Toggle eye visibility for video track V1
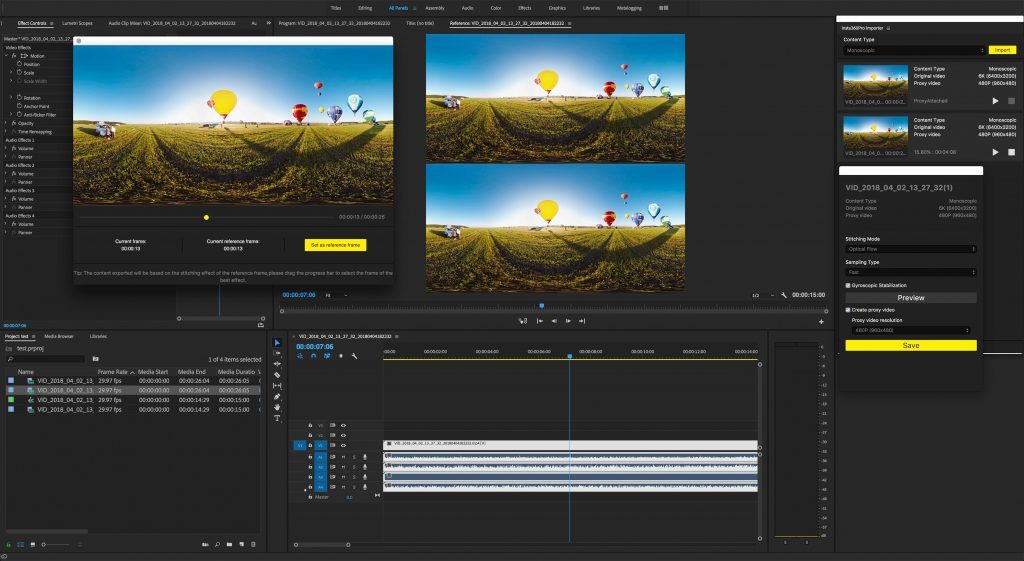This screenshot has width=1024, height=561. click(x=343, y=445)
